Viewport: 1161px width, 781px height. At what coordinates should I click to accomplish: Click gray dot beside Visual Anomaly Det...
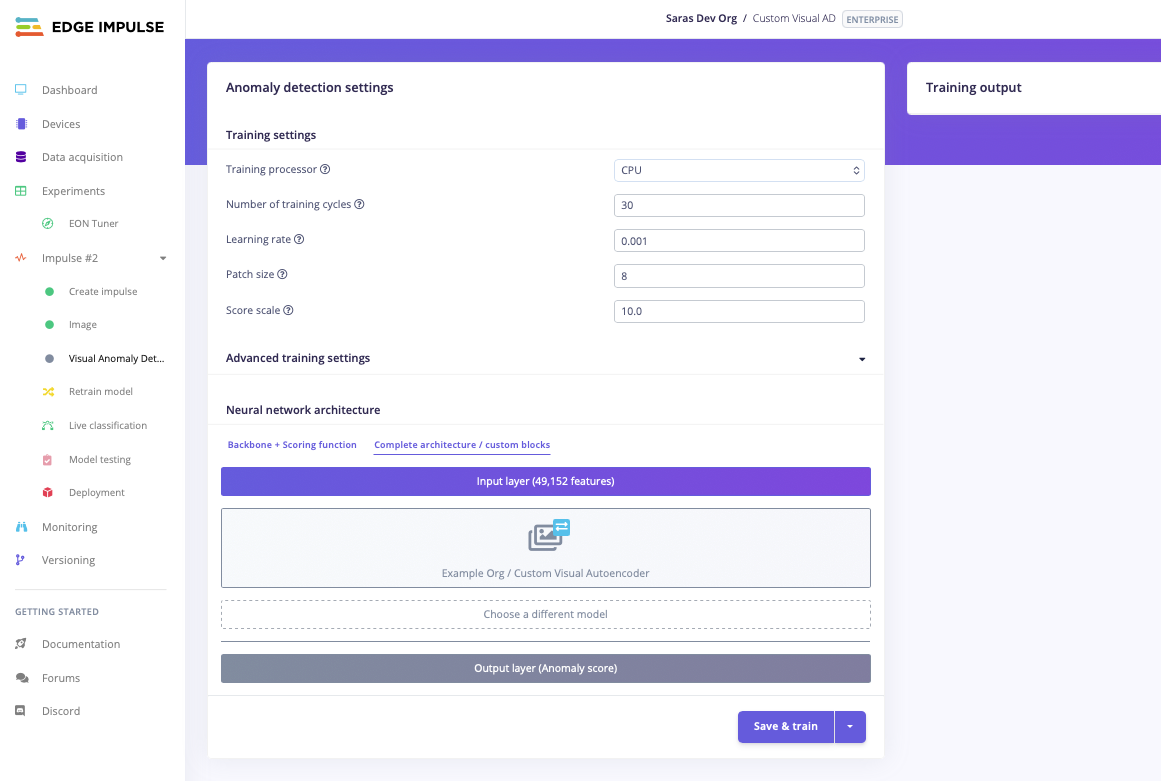point(50,358)
